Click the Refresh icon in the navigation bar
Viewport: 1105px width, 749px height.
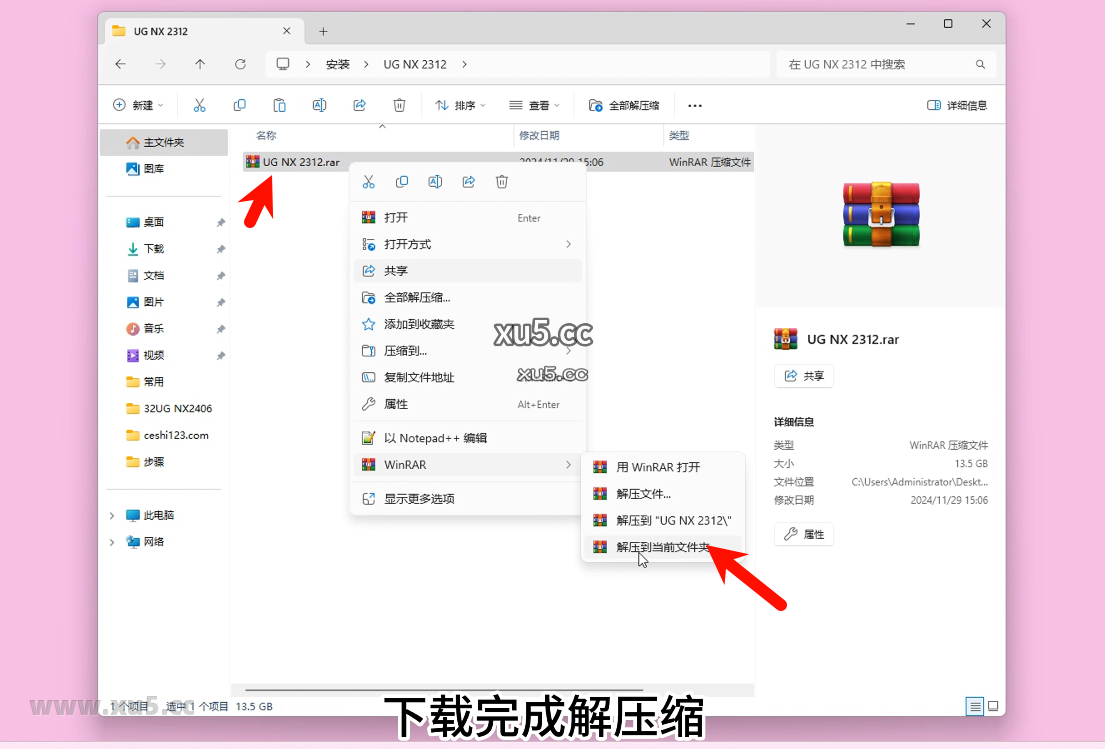coord(240,63)
